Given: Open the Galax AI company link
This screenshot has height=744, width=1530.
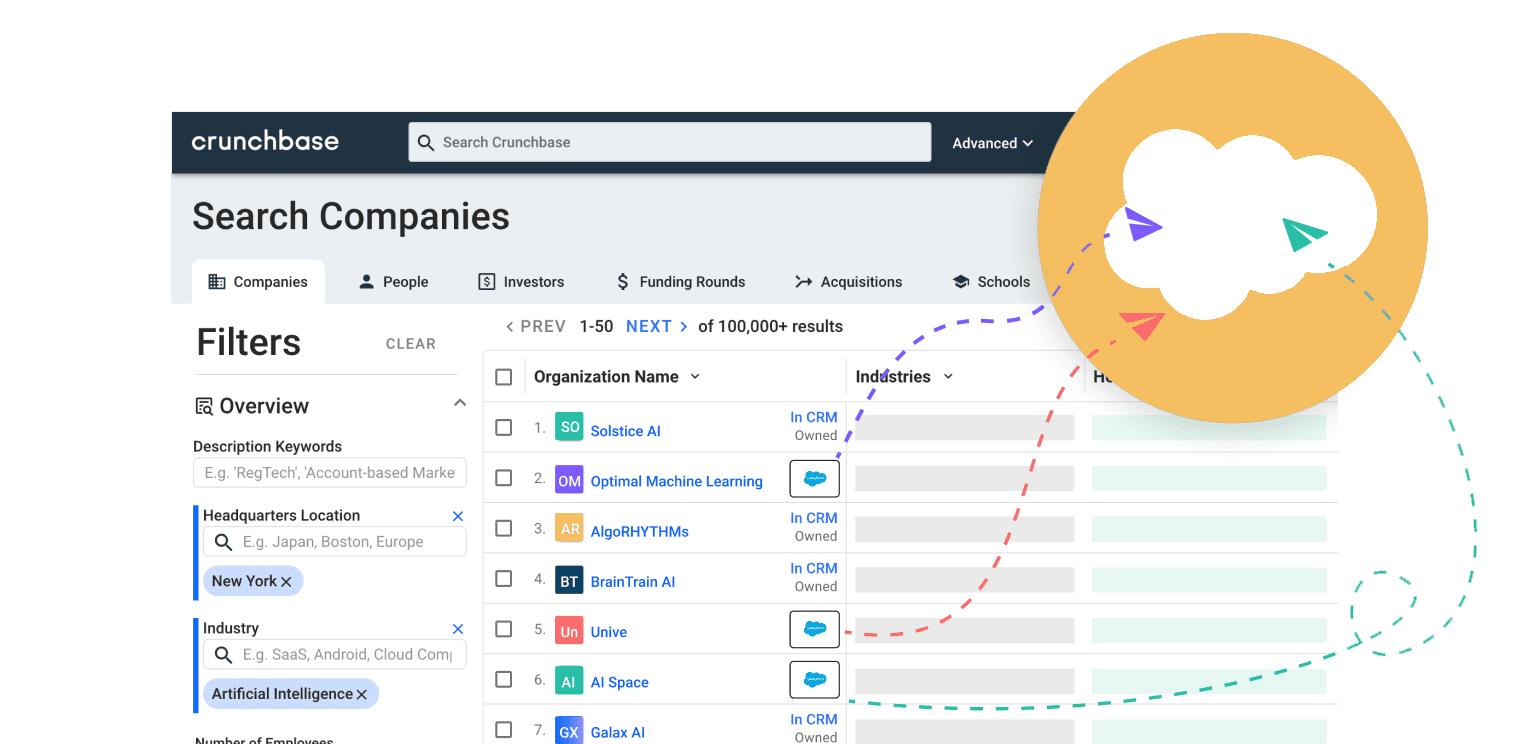Looking at the screenshot, I should 618,732.
